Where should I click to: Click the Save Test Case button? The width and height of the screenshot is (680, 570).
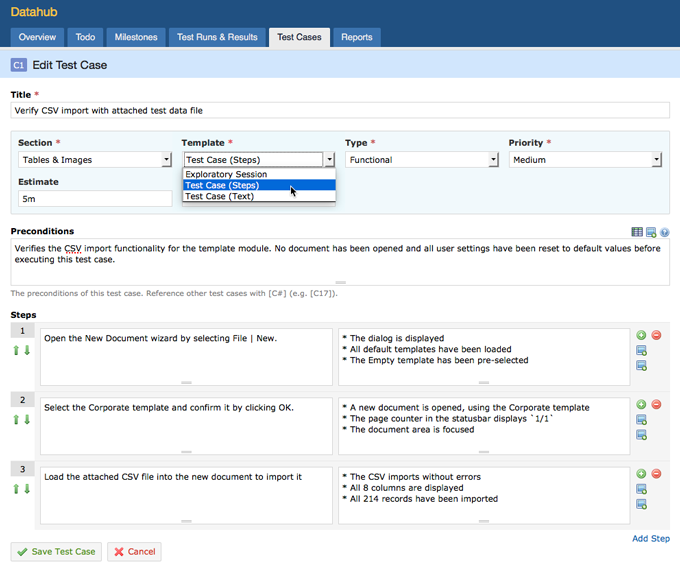(56, 551)
